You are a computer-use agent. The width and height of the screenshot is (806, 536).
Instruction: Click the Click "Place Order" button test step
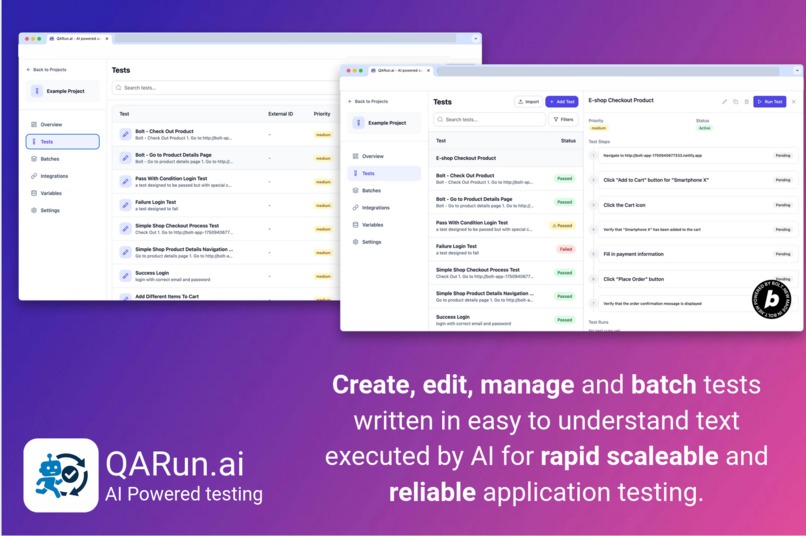click(x=698, y=279)
